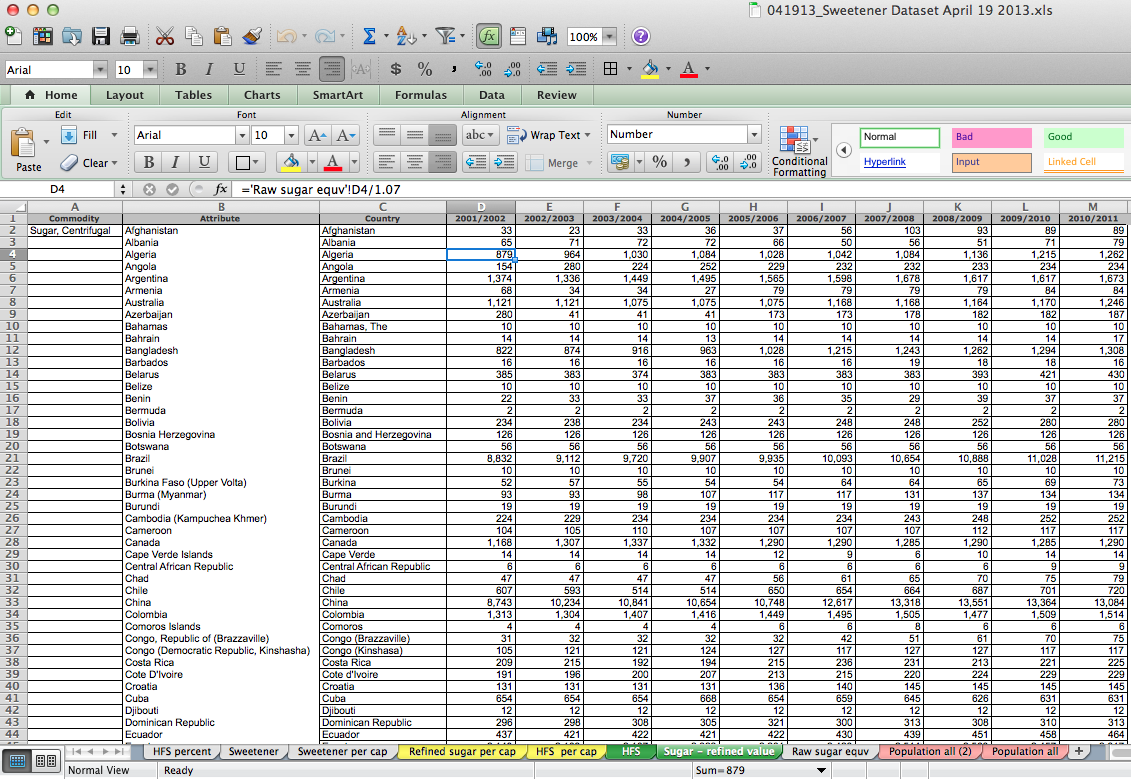Switch to the Raw sugar equv sheet tab
Screen dimensions: 1131x779
point(830,751)
